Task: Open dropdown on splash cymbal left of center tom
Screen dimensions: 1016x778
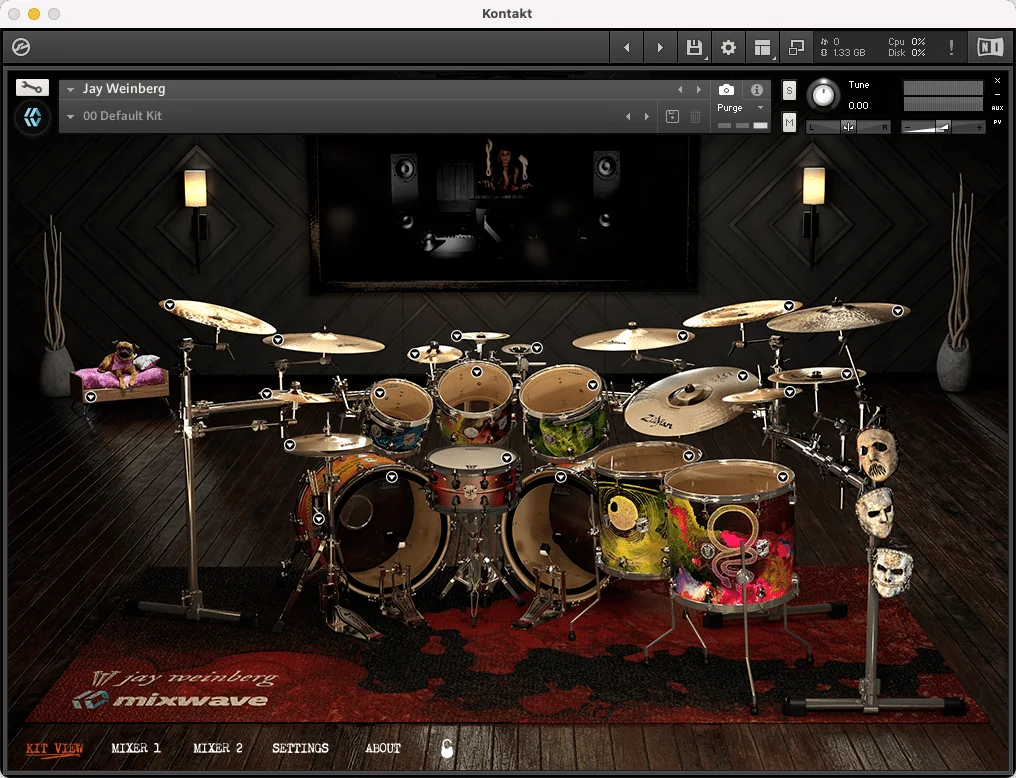Action: point(415,354)
